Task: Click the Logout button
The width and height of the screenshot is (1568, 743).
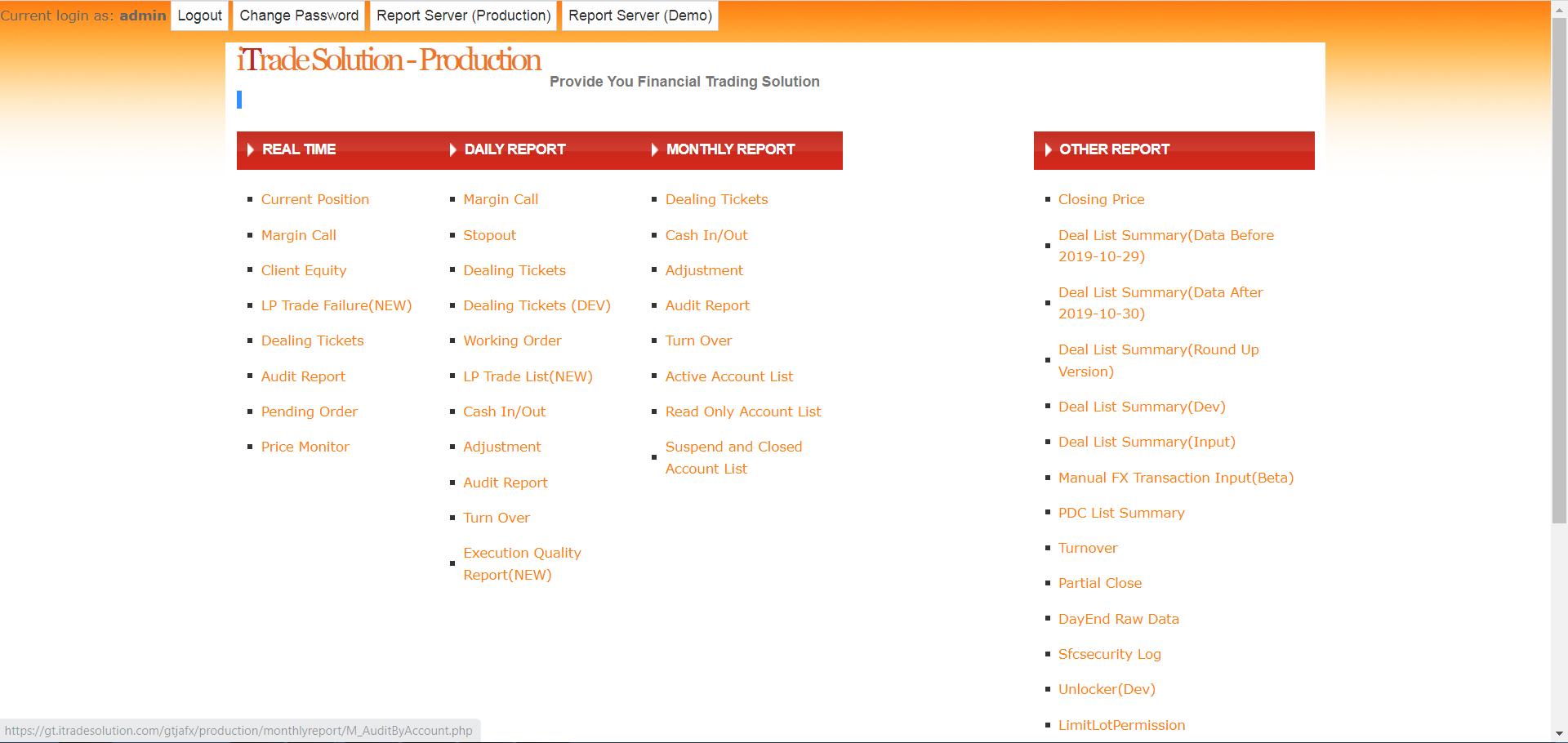Action: coord(199,16)
